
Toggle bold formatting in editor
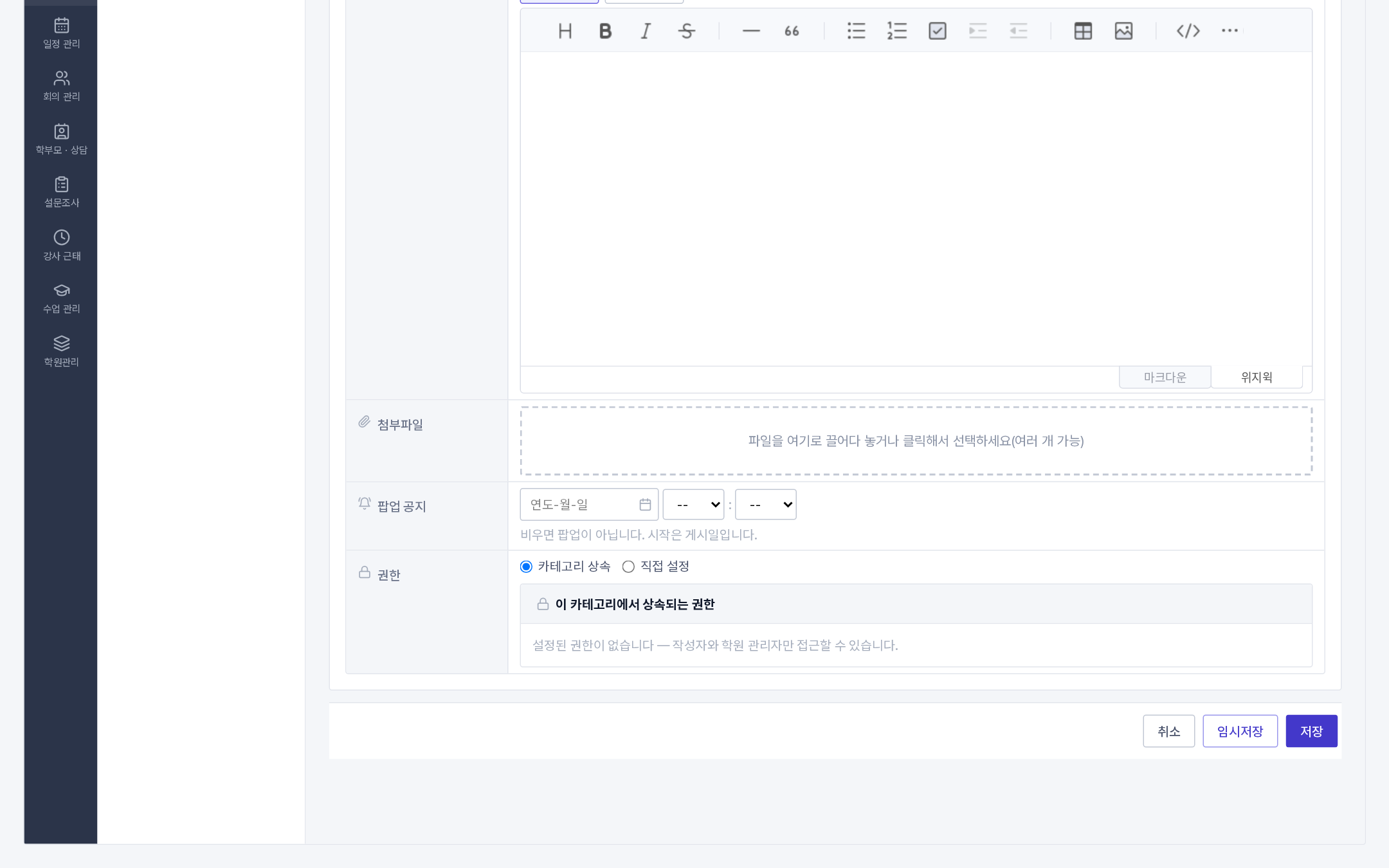605,31
